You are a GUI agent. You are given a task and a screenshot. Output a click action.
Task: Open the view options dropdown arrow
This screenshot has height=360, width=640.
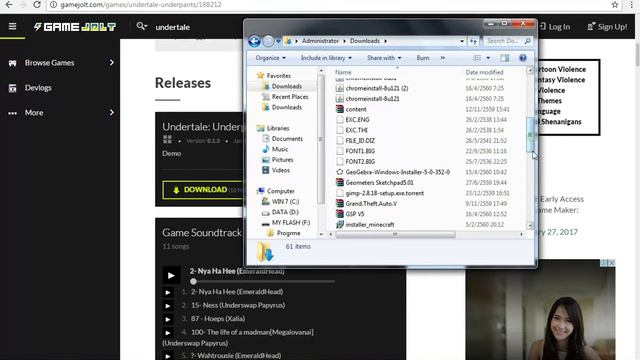pyautogui.click(x=488, y=58)
